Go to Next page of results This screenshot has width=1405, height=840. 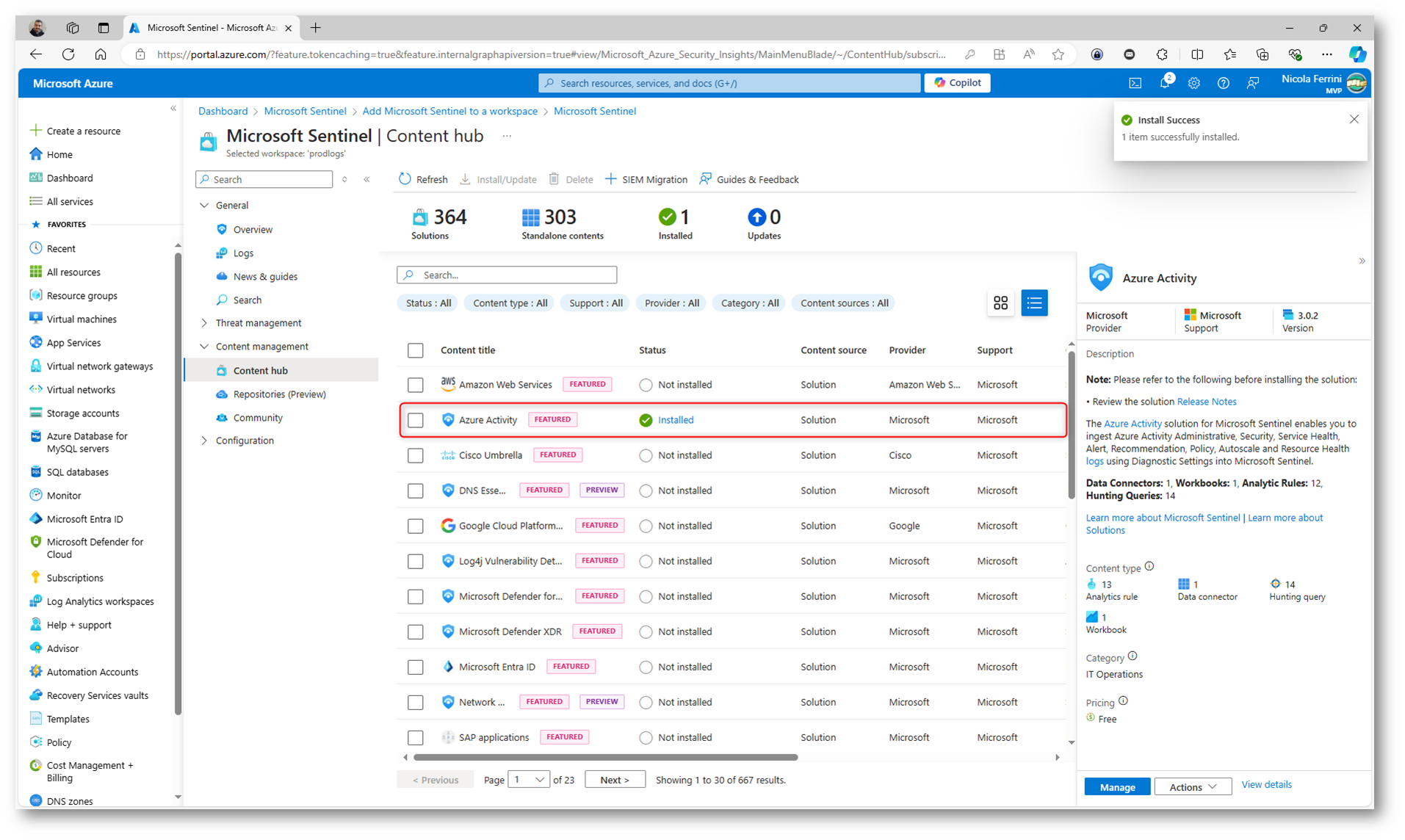pos(615,780)
